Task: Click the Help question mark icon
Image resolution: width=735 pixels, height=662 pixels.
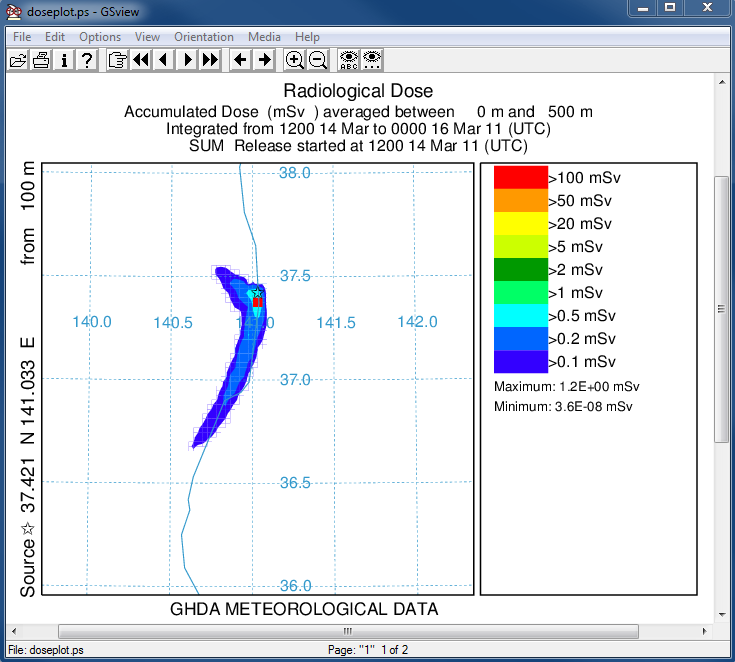Action: 87,60
